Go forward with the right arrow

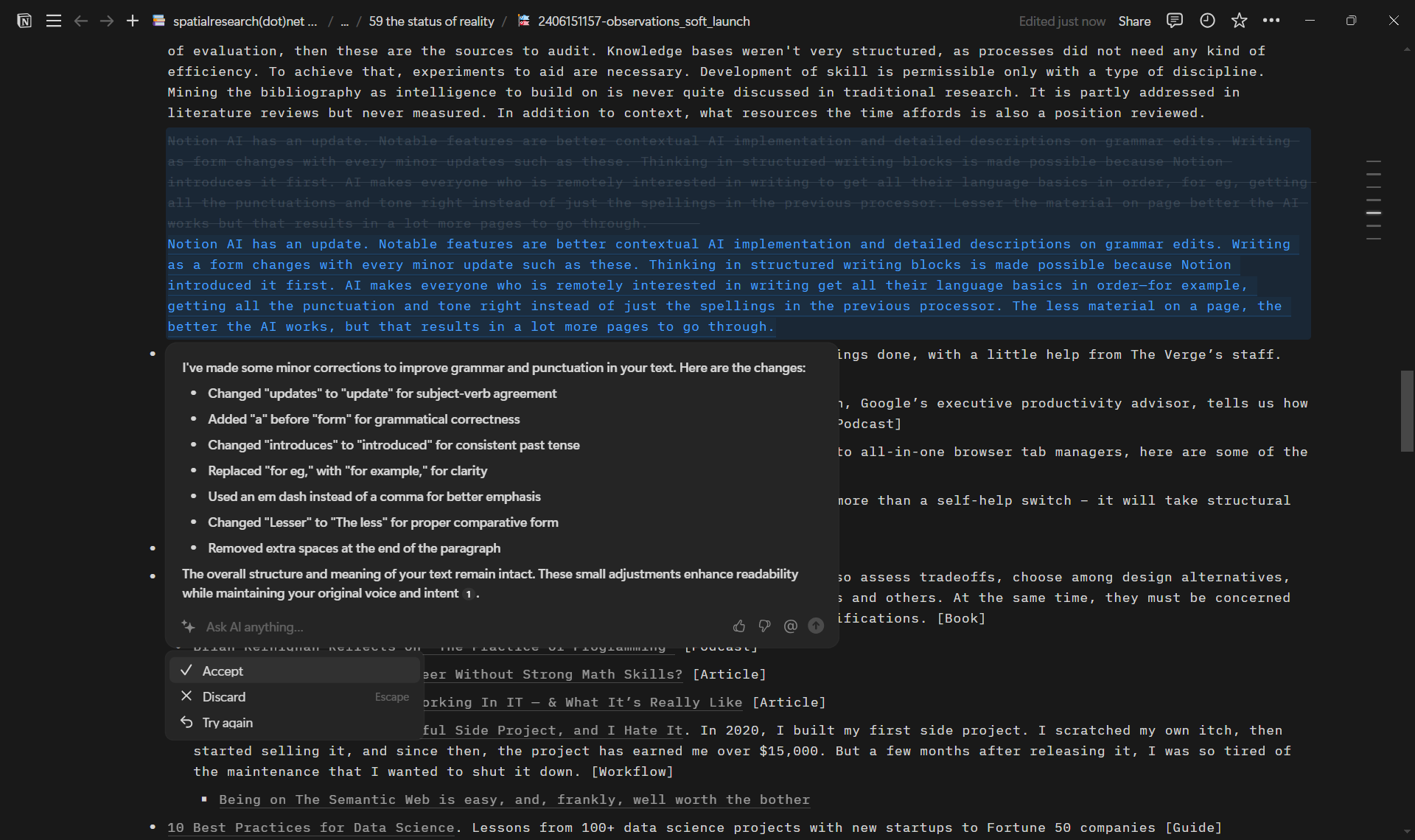pos(107,21)
